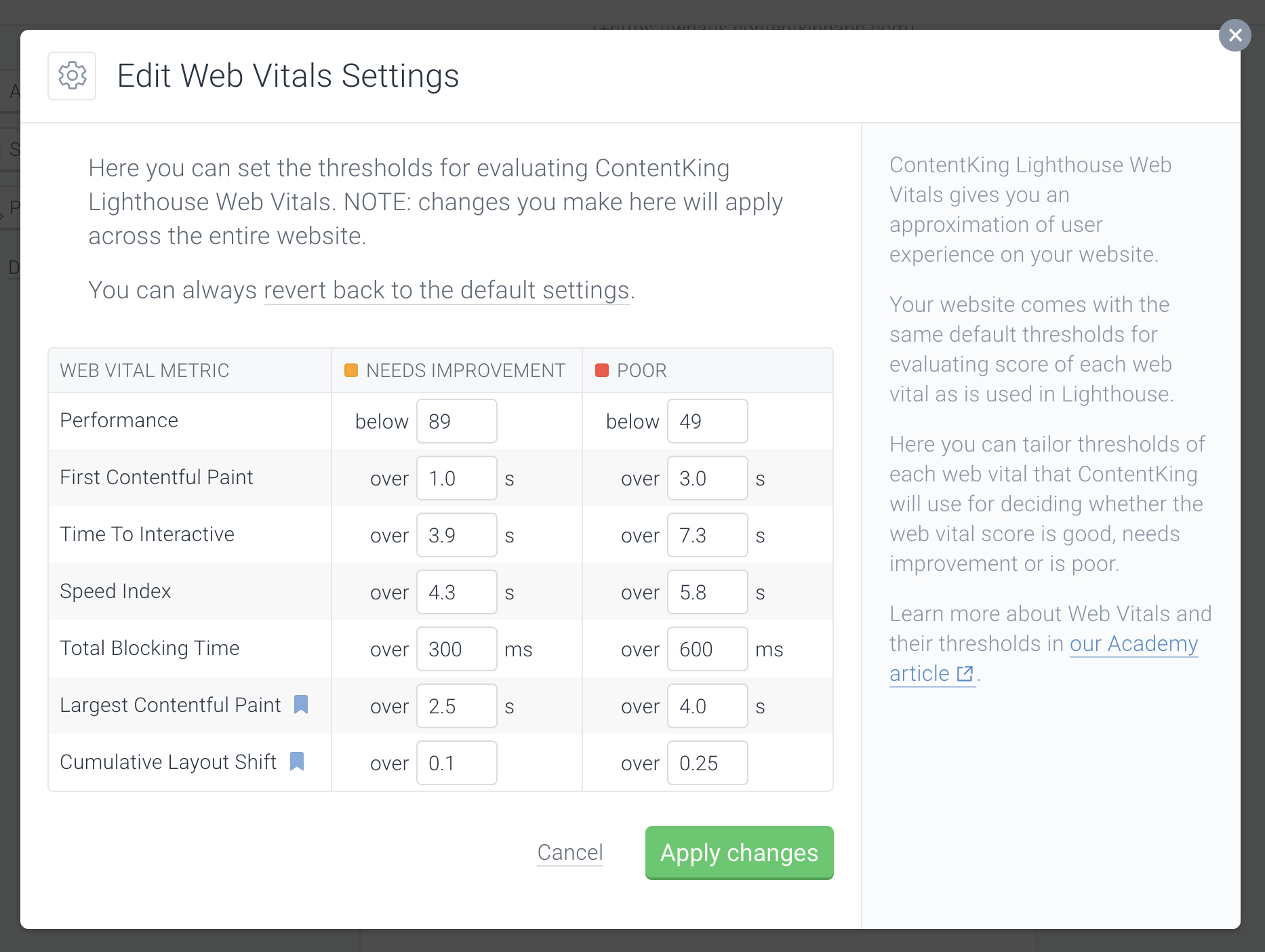Click revert back to the default settings
1265x952 pixels.
pyautogui.click(x=447, y=290)
